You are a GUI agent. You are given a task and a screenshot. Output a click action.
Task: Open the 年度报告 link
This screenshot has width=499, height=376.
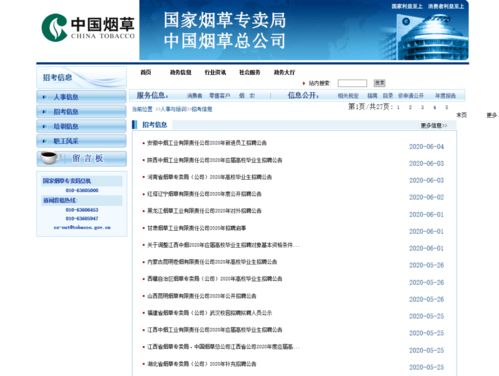pyautogui.click(x=445, y=96)
